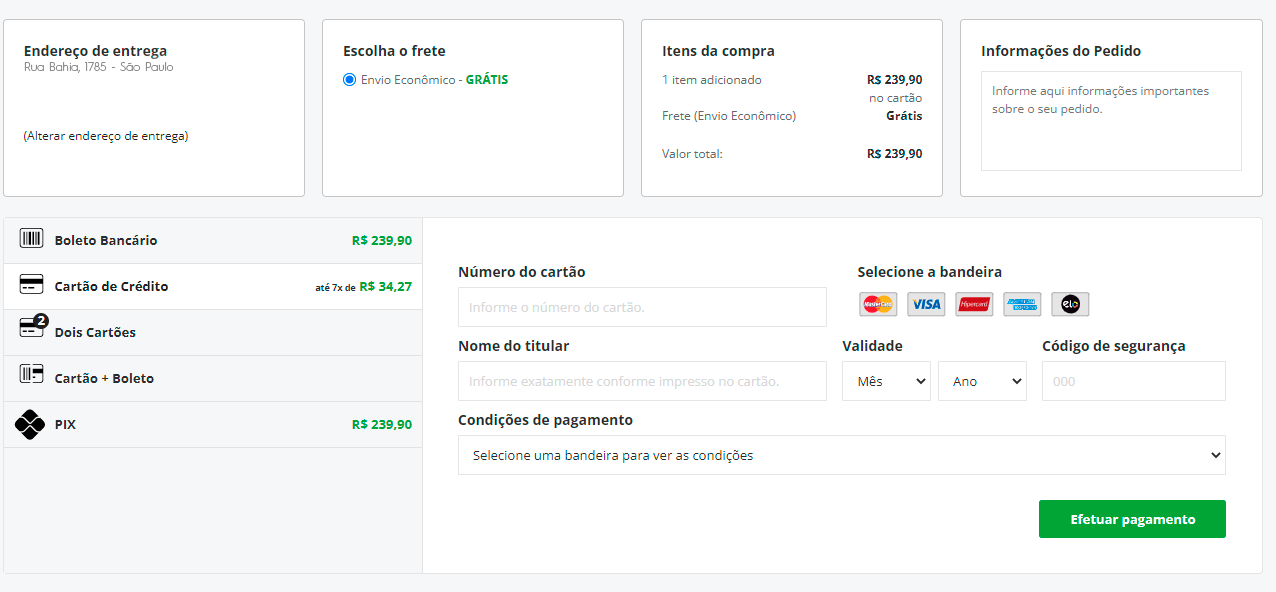Switch to PIX payment tab

tap(213, 425)
